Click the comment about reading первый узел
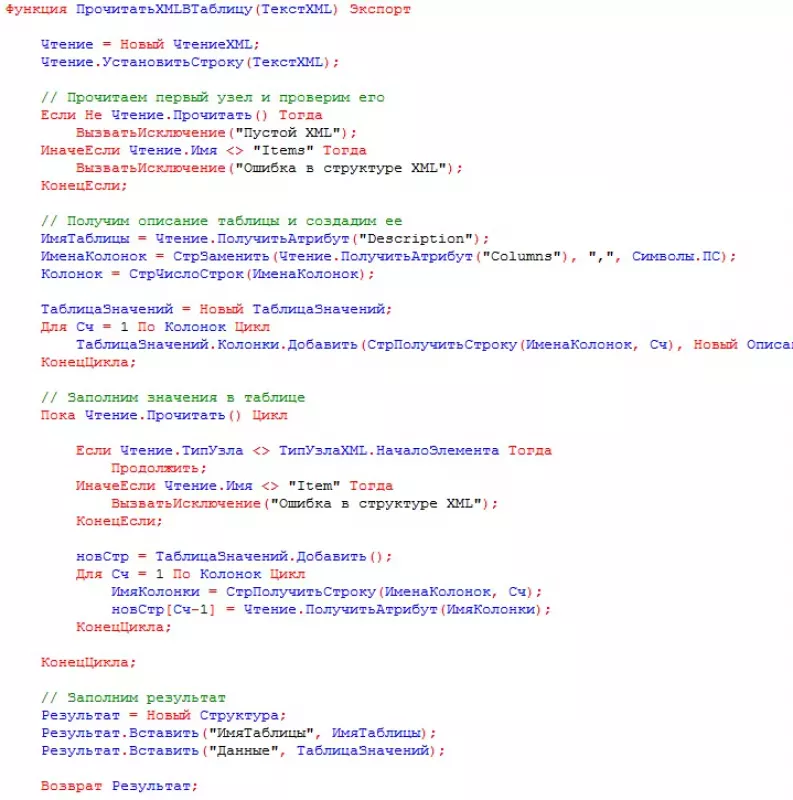The height and width of the screenshot is (800, 793). pyautogui.click(x=212, y=98)
